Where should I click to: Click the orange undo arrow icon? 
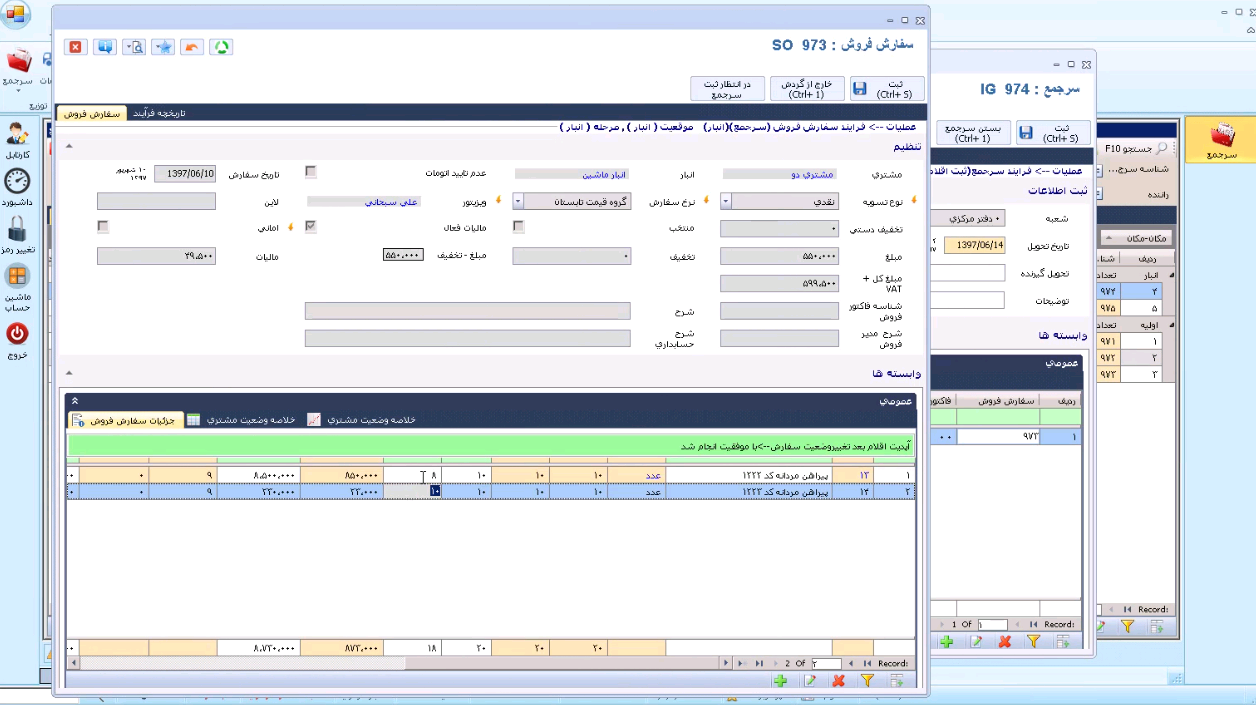[192, 47]
